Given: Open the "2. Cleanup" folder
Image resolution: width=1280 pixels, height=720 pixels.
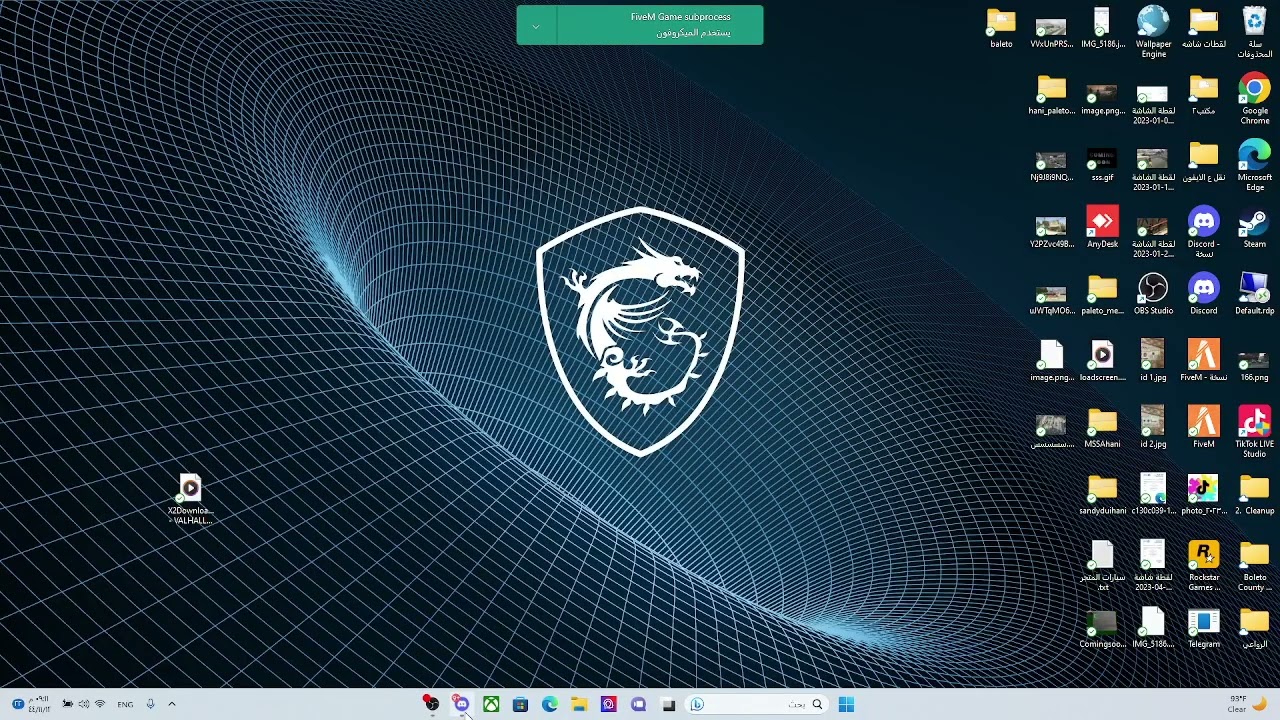Looking at the screenshot, I should (x=1254, y=494).
